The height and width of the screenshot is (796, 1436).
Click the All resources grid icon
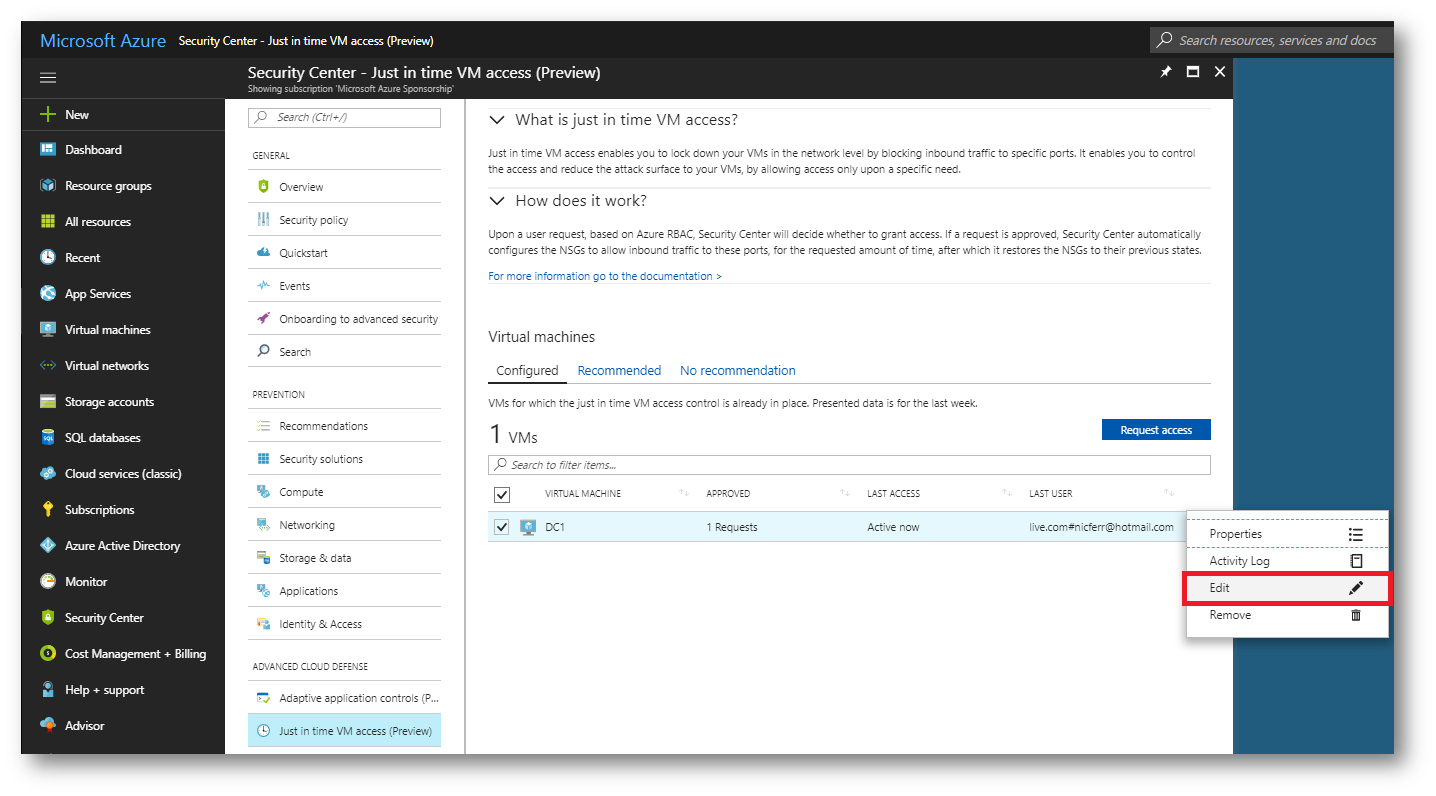47,222
